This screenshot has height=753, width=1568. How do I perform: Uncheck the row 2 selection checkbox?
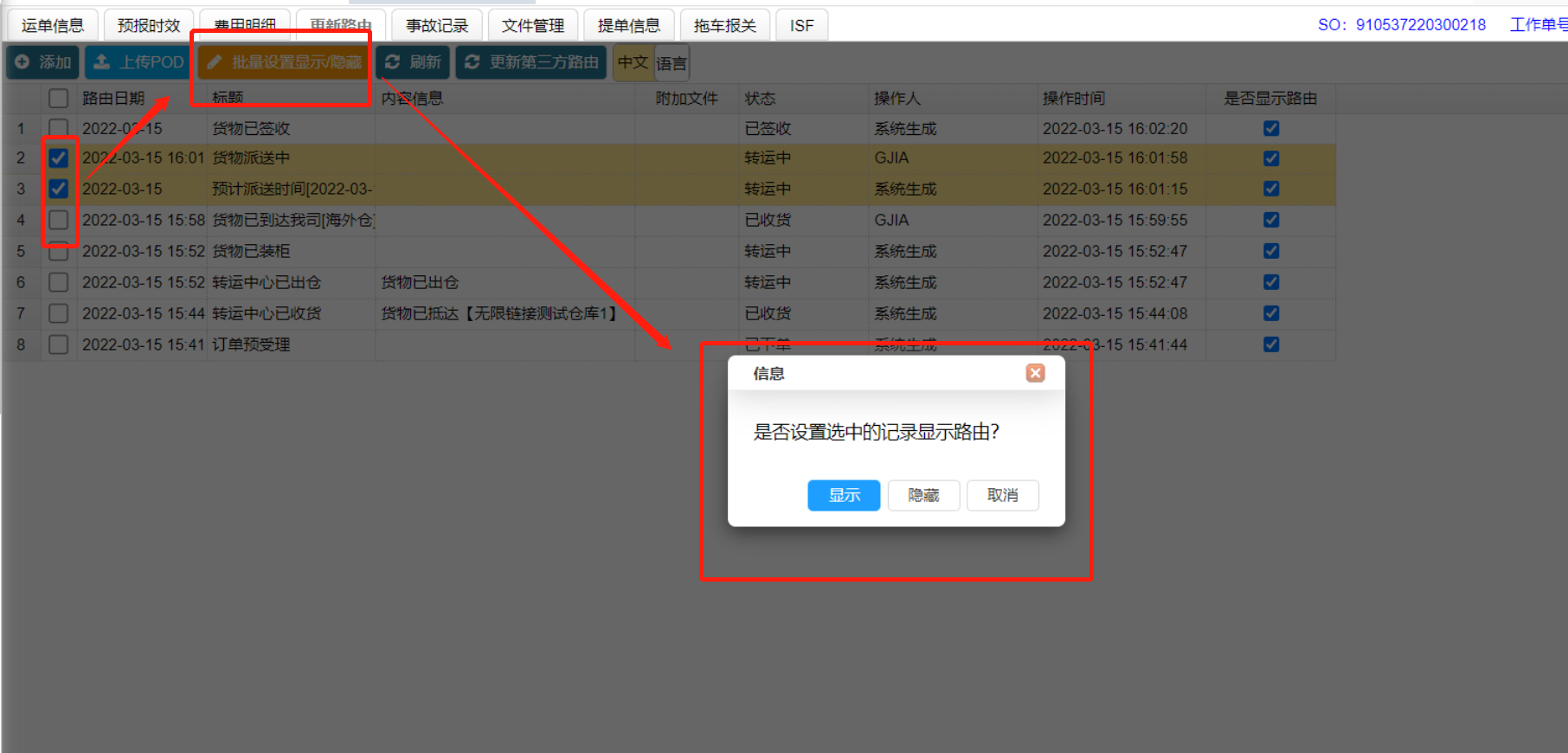click(58, 158)
